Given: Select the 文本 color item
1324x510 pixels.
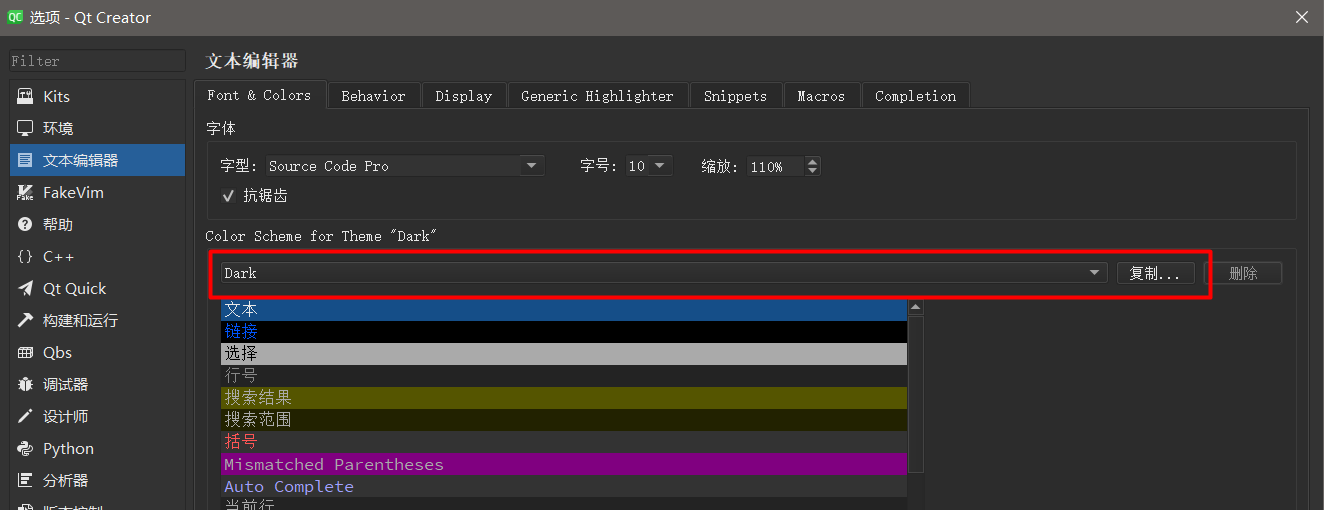Looking at the screenshot, I should click(x=564, y=310).
